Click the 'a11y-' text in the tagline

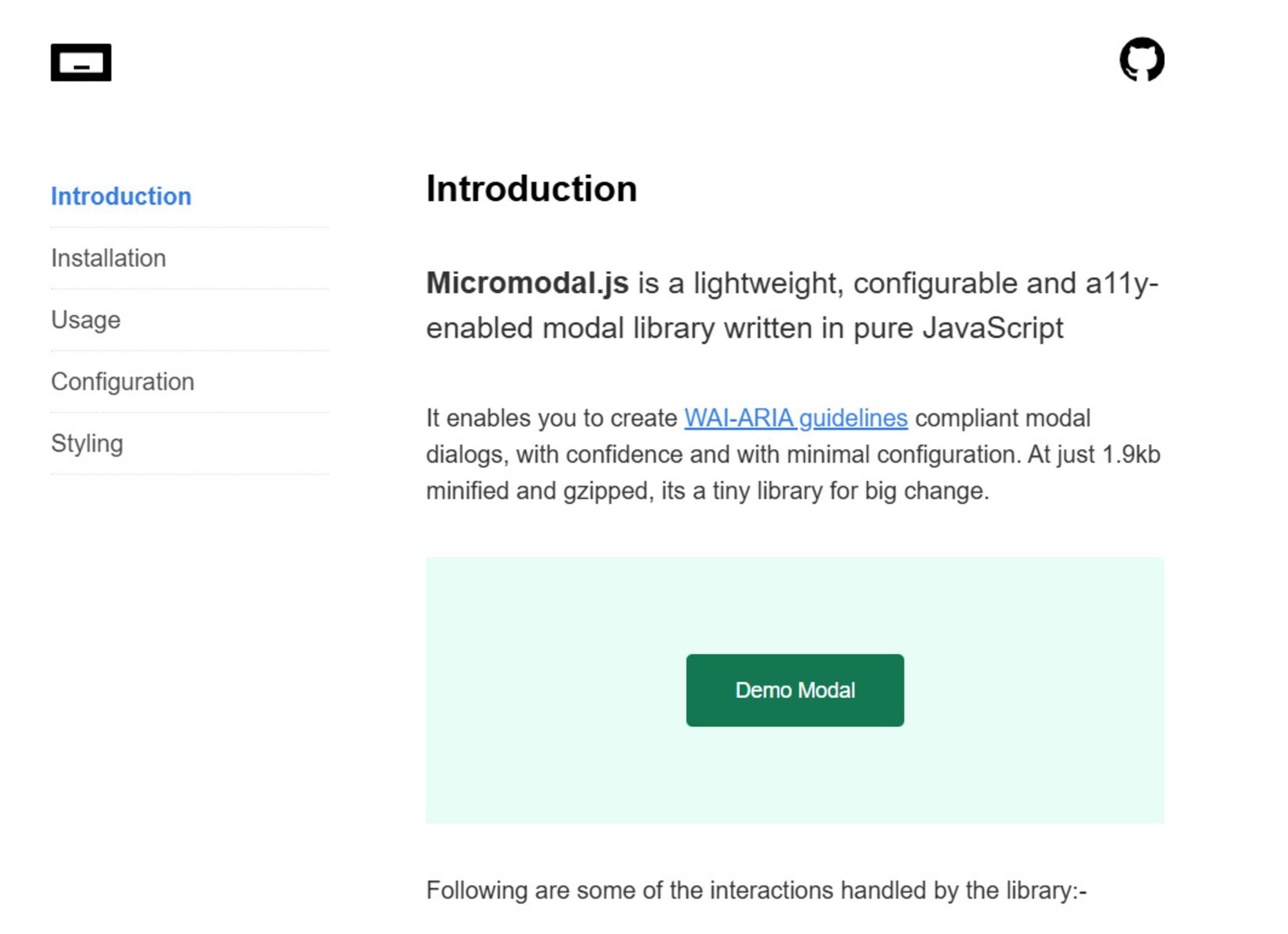[1121, 283]
